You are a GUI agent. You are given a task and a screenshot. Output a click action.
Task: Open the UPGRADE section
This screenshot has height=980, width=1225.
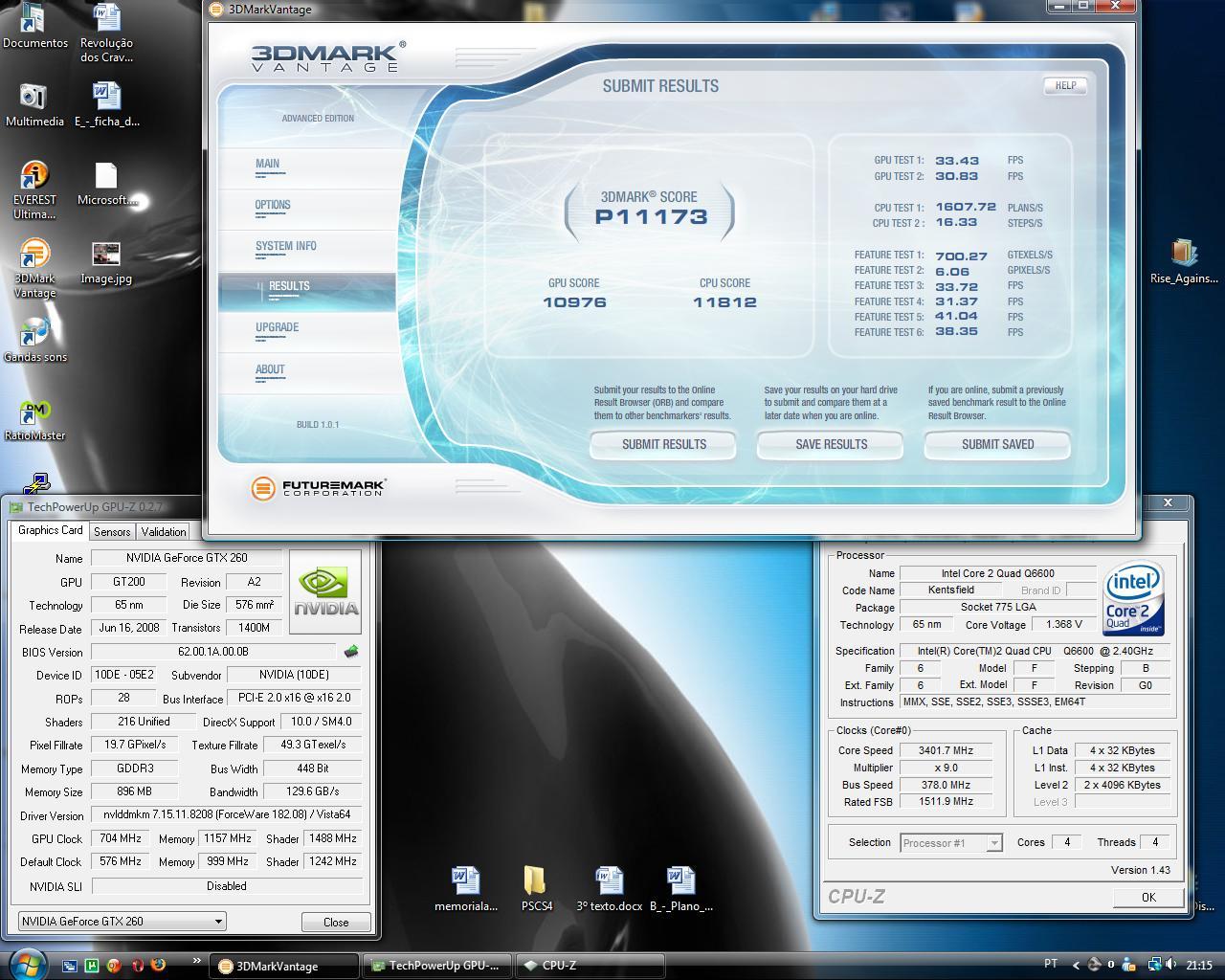point(278,327)
